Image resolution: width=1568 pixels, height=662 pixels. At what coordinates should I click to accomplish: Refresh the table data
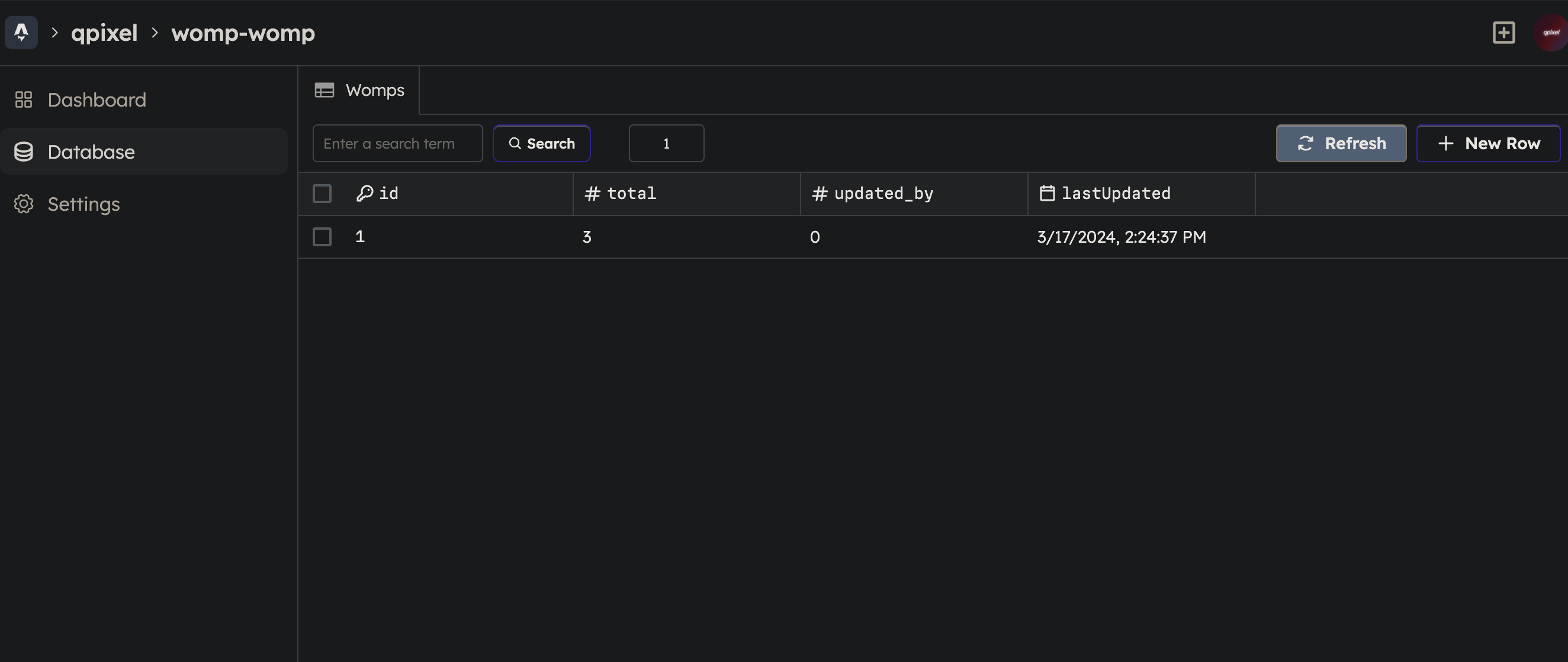[1341, 144]
